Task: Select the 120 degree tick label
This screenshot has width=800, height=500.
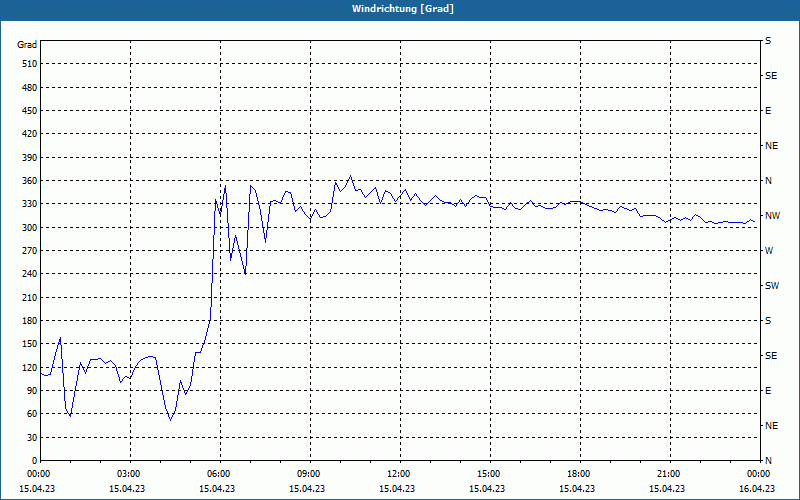Action: tap(30, 367)
